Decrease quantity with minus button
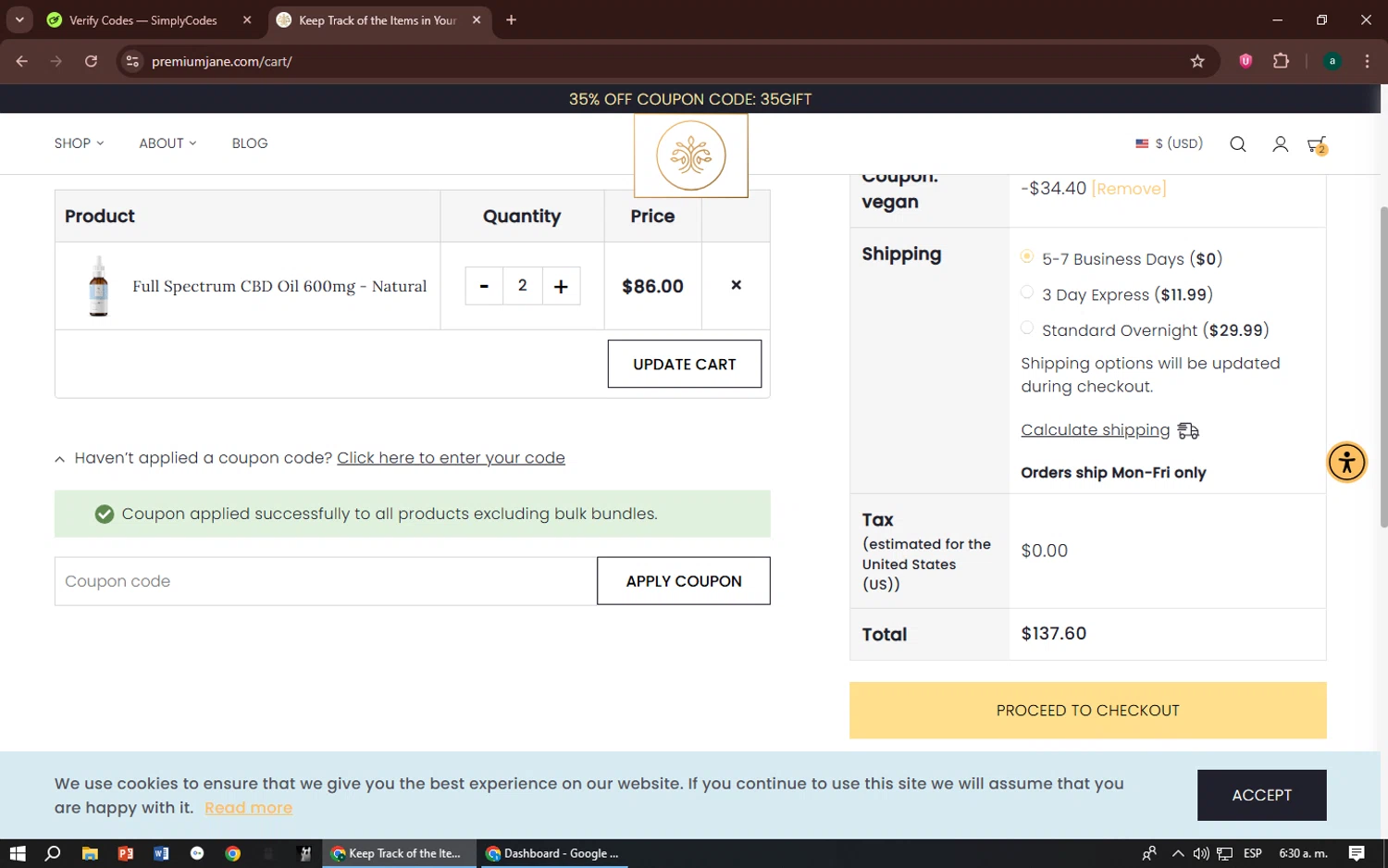 tap(484, 286)
